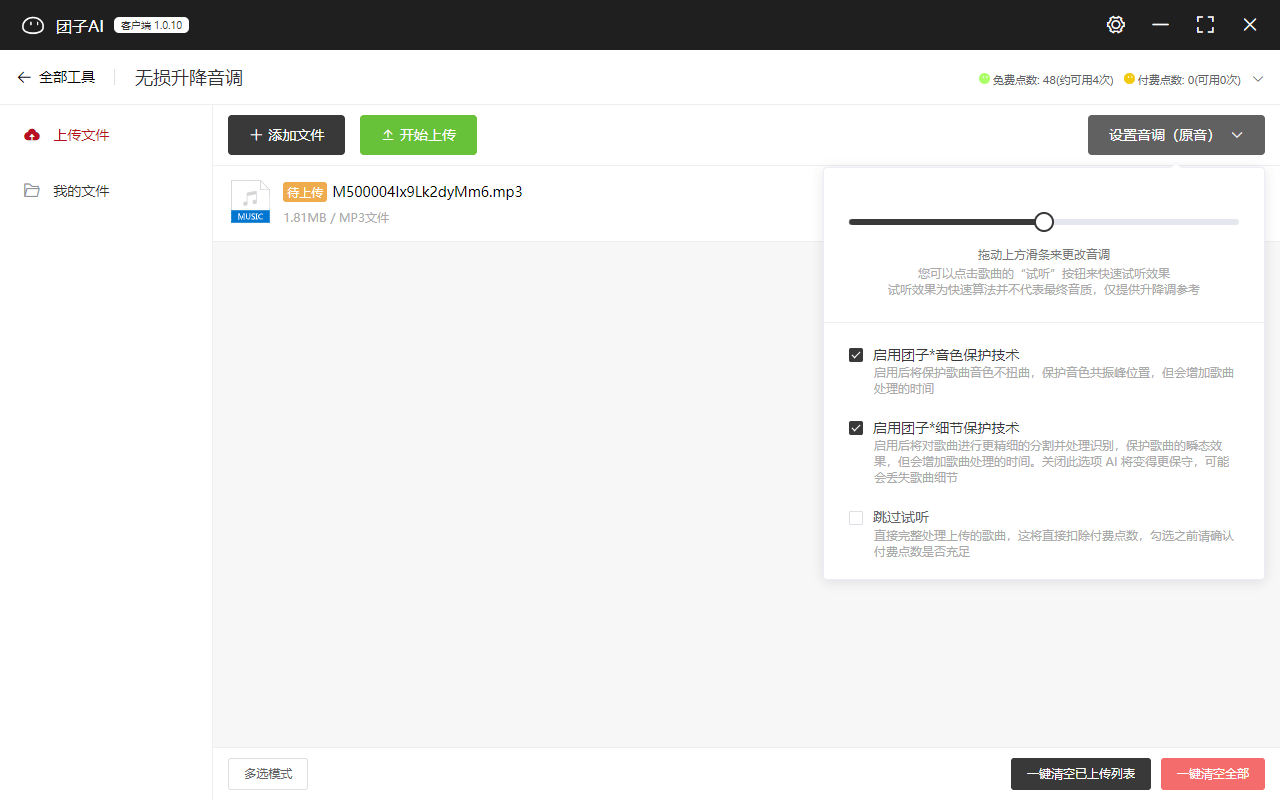Disable 启用团子*细节保护技术
Viewport: 1280px width, 800px height.
tap(856, 427)
